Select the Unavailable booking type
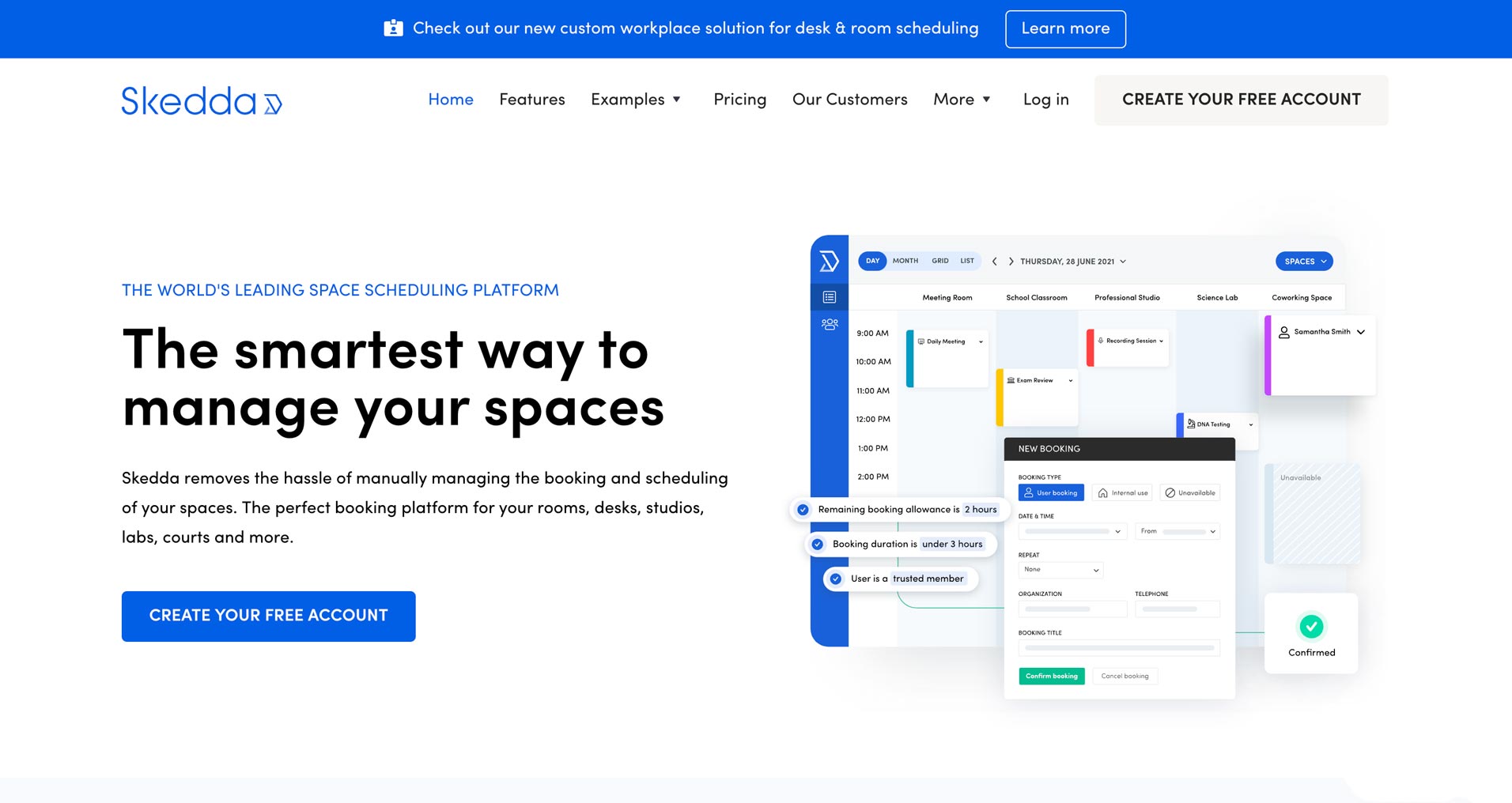 click(1190, 492)
